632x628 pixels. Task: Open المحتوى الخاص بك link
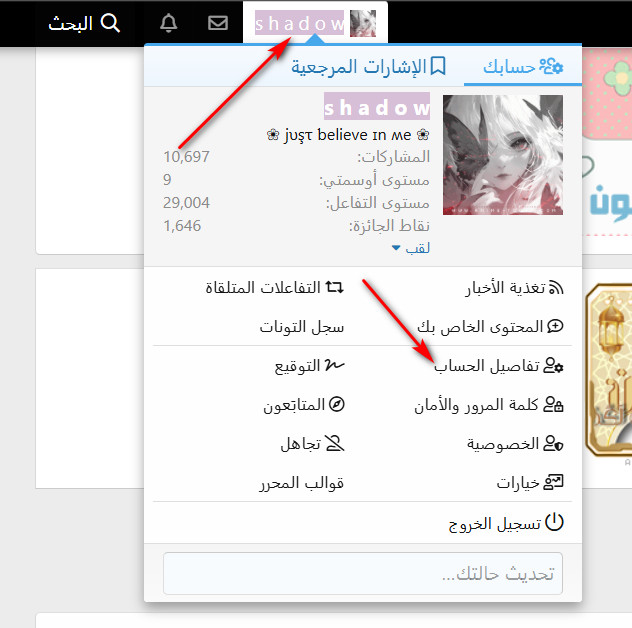489,326
